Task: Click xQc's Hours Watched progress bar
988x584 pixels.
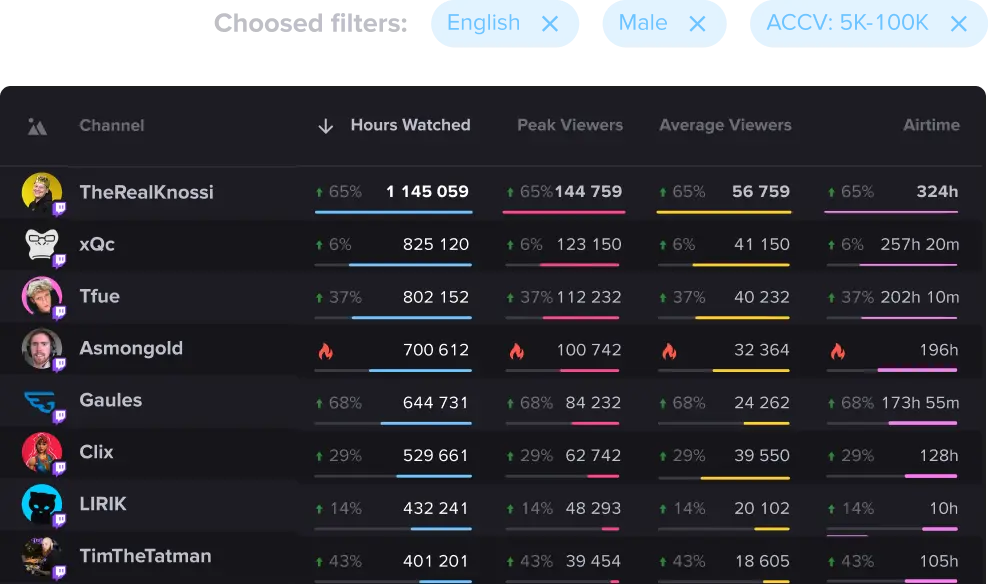Action: pyautogui.click(x=393, y=265)
